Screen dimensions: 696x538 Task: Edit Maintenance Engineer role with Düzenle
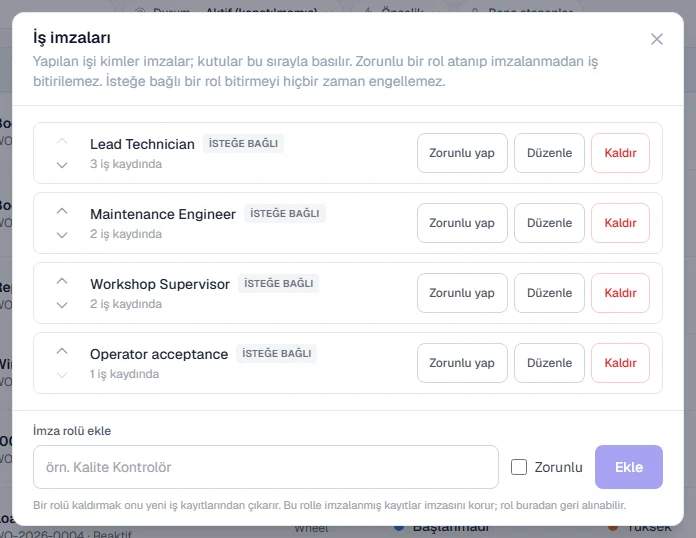click(549, 223)
